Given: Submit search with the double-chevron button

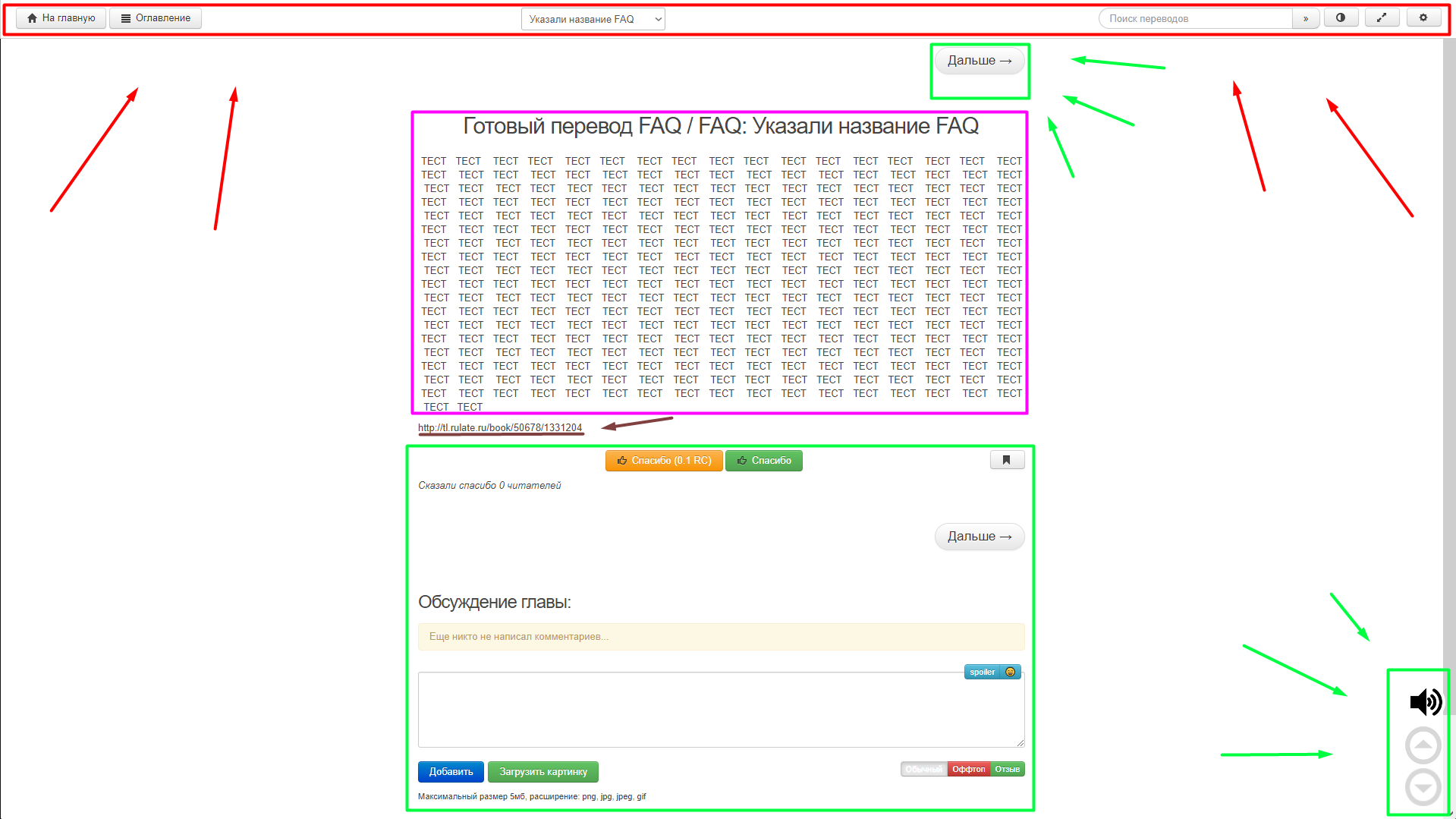Looking at the screenshot, I should pyautogui.click(x=1306, y=19).
